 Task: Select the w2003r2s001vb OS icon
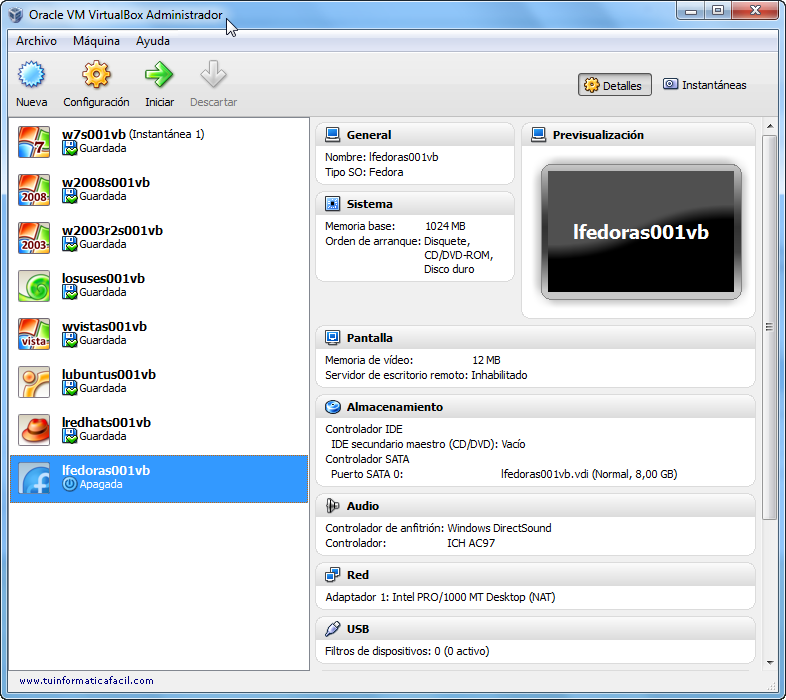point(34,238)
